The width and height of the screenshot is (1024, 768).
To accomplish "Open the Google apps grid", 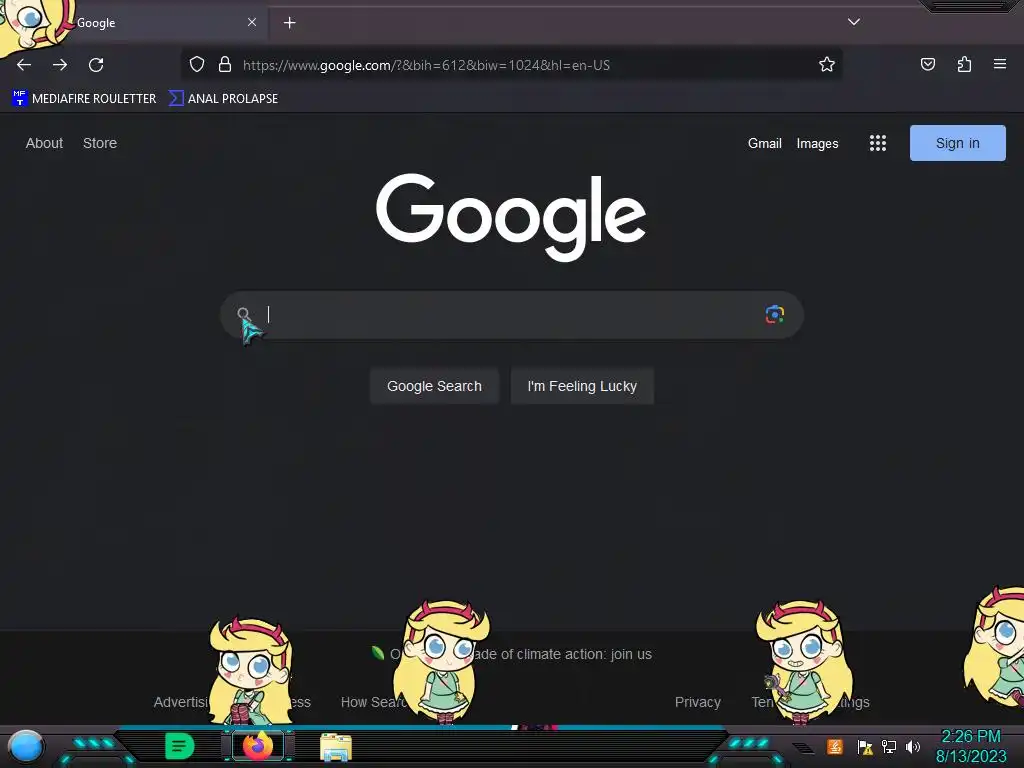I will (x=878, y=143).
